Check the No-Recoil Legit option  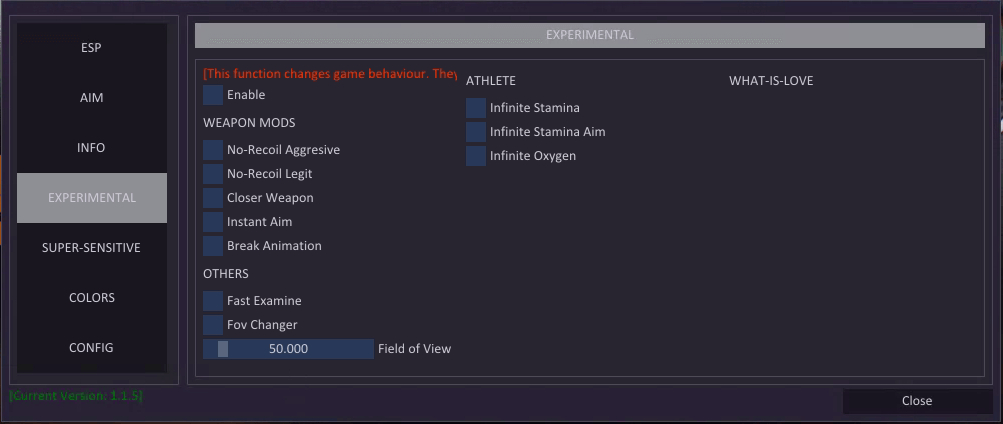pos(213,174)
